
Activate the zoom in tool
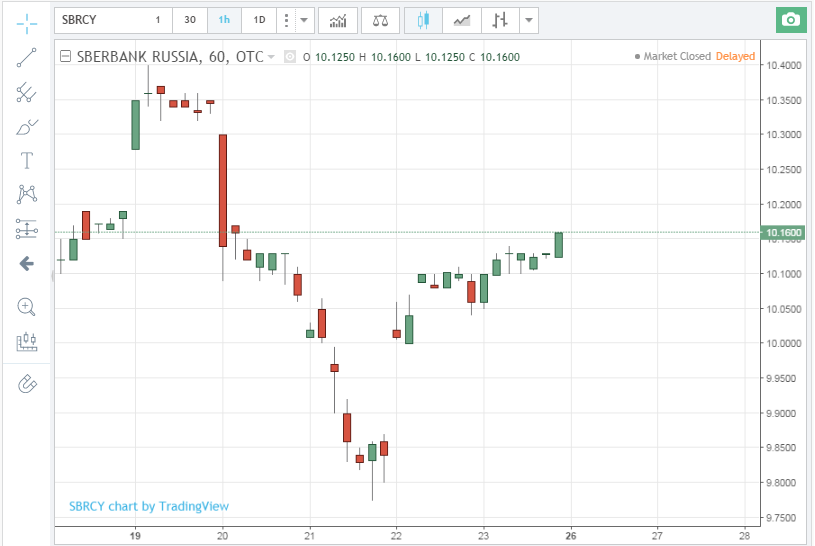pyautogui.click(x=27, y=307)
